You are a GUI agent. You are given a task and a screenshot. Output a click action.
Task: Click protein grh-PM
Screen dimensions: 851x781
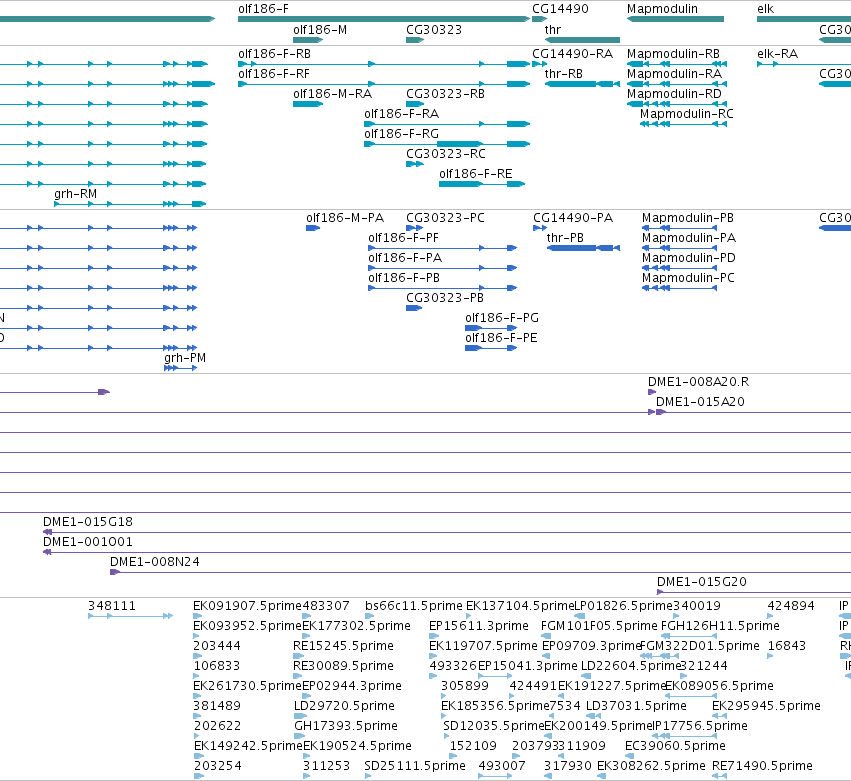[x=185, y=358]
